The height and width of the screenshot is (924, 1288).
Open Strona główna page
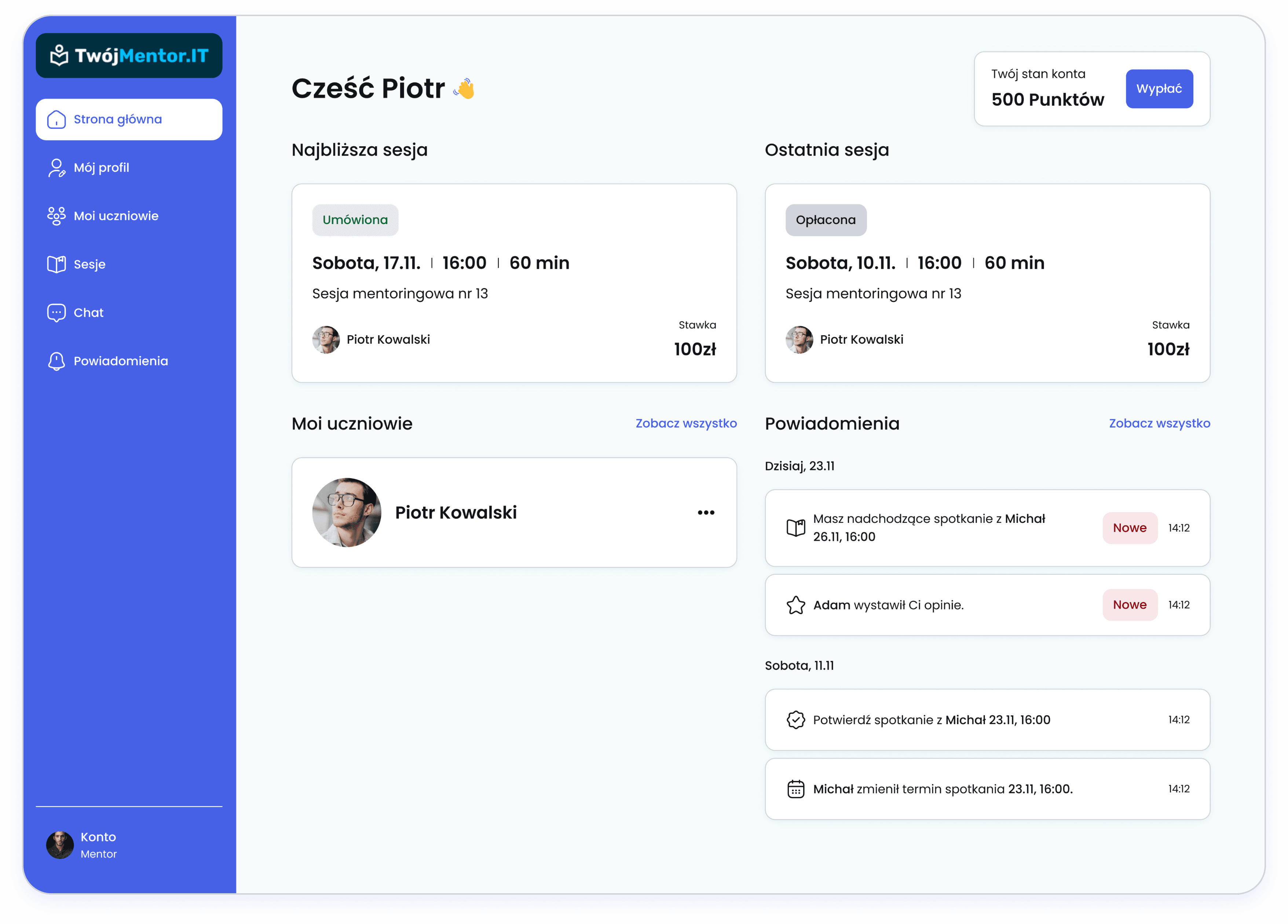[129, 120]
